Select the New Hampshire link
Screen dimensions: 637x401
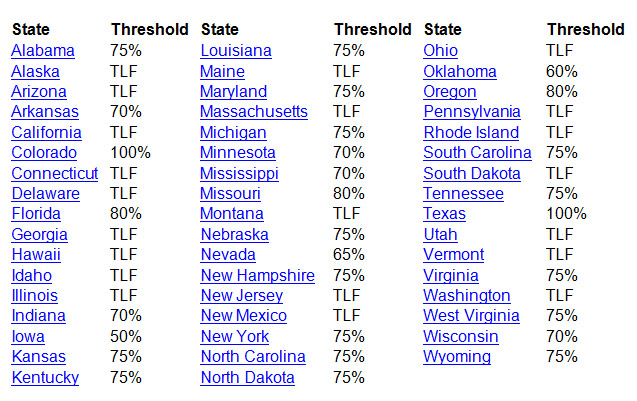(x=258, y=276)
